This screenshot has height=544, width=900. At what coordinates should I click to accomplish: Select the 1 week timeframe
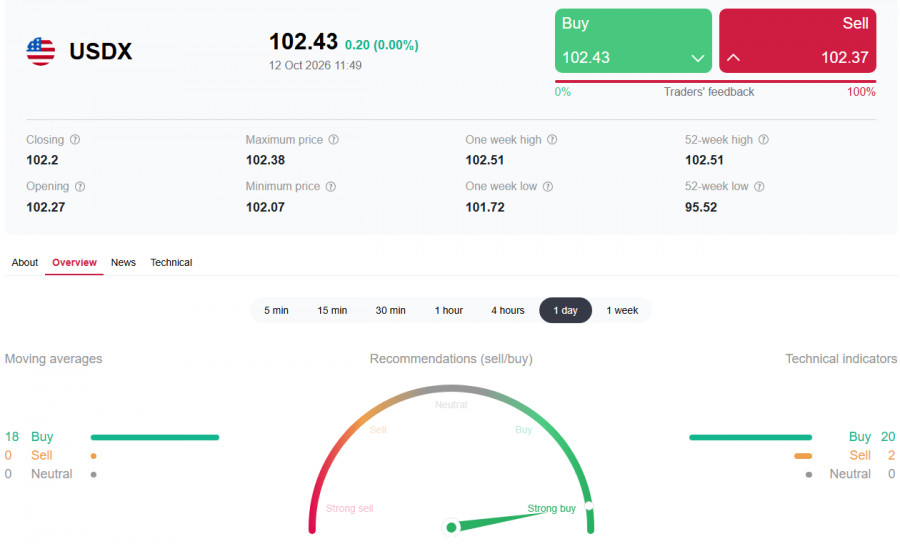[x=622, y=310]
